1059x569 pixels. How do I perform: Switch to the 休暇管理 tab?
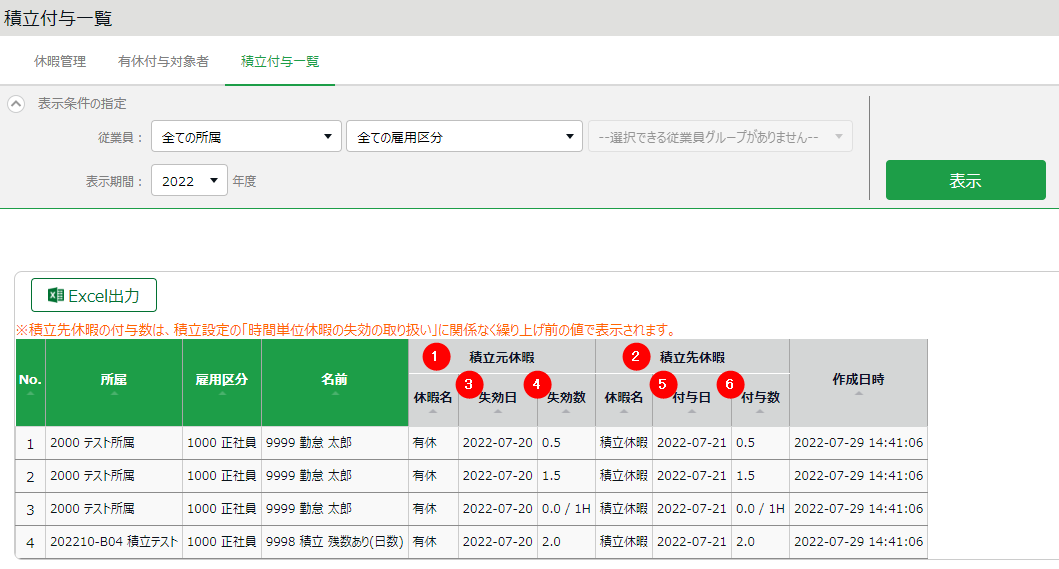60,61
